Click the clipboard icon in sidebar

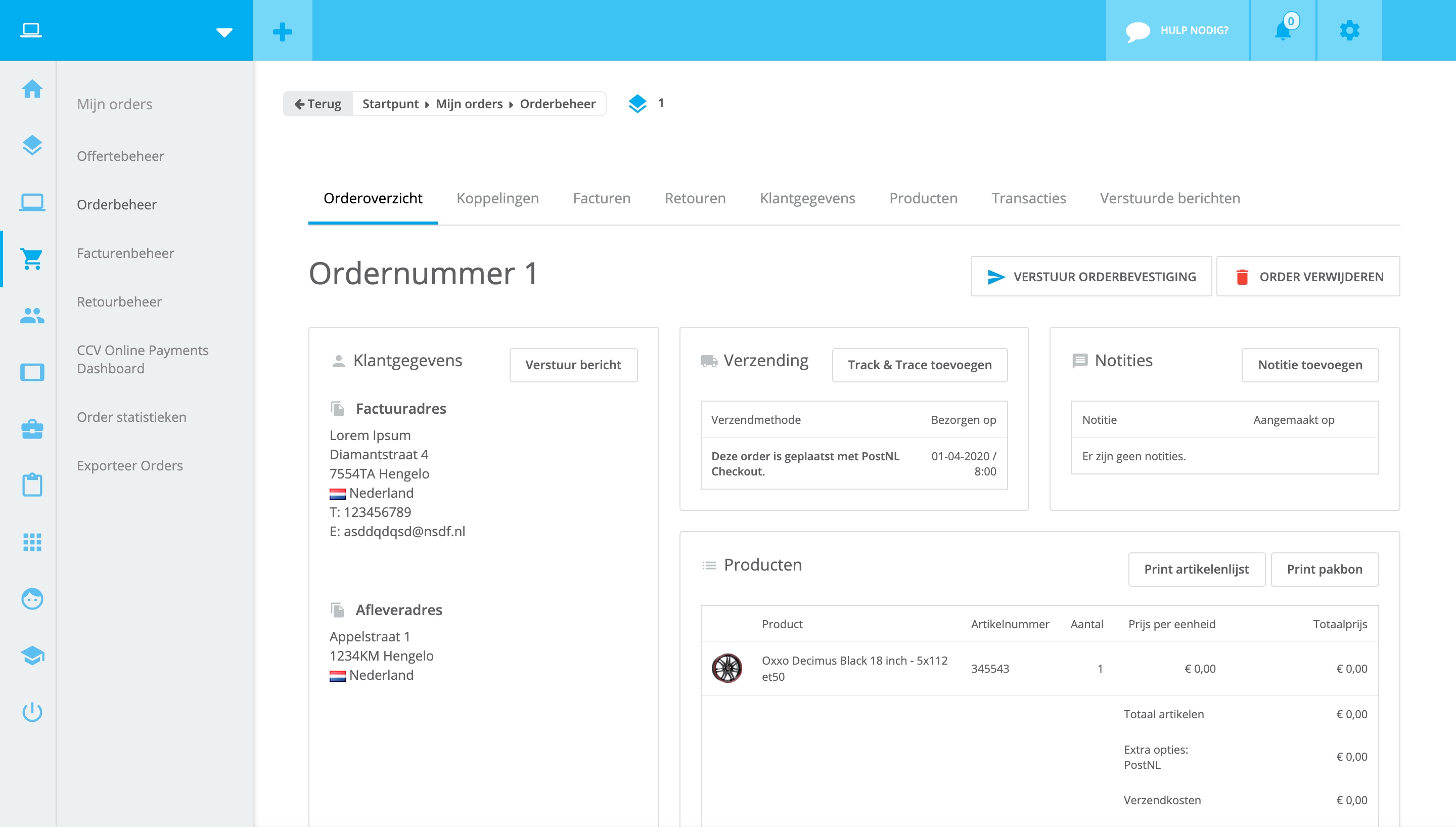point(32,485)
